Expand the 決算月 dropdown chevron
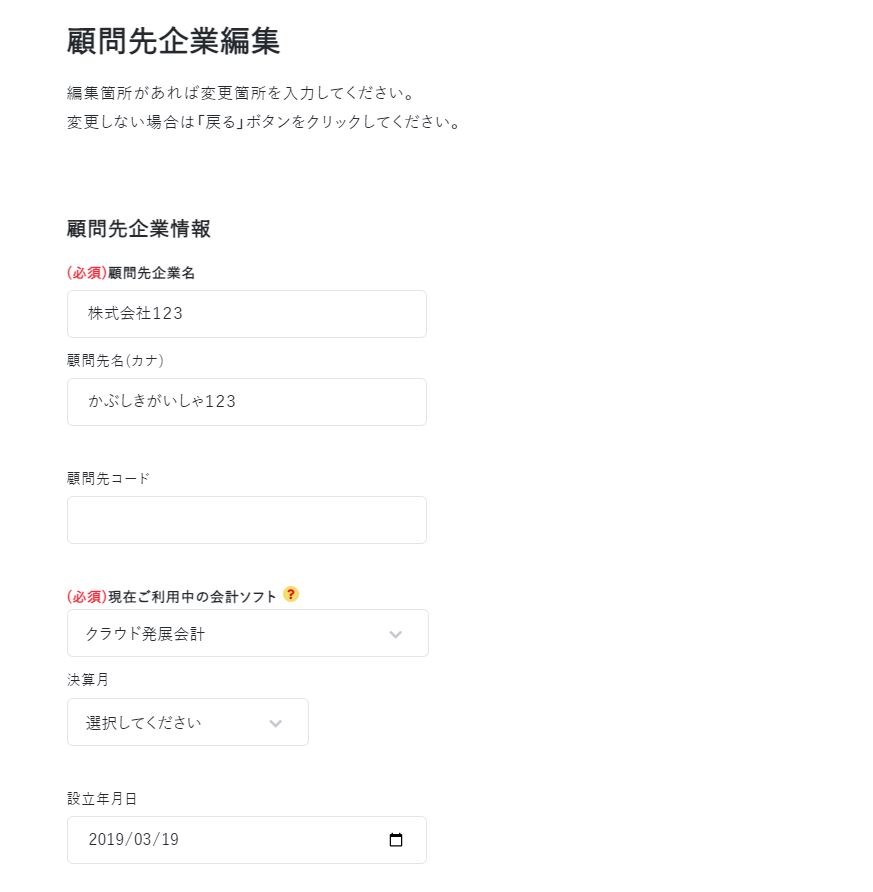Screen dimensions: 873x892 tap(276, 723)
